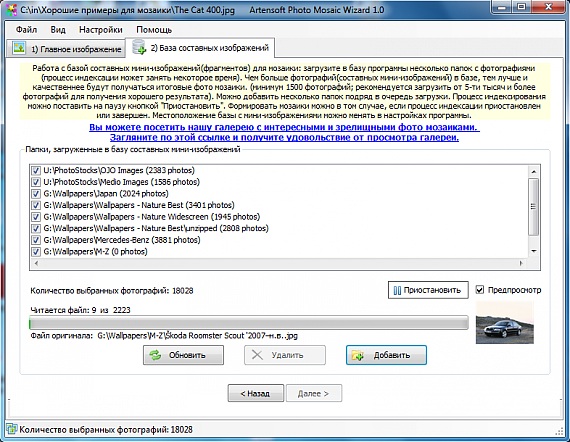Click the Назад button
The width and height of the screenshot is (570, 442).
tap(256, 393)
